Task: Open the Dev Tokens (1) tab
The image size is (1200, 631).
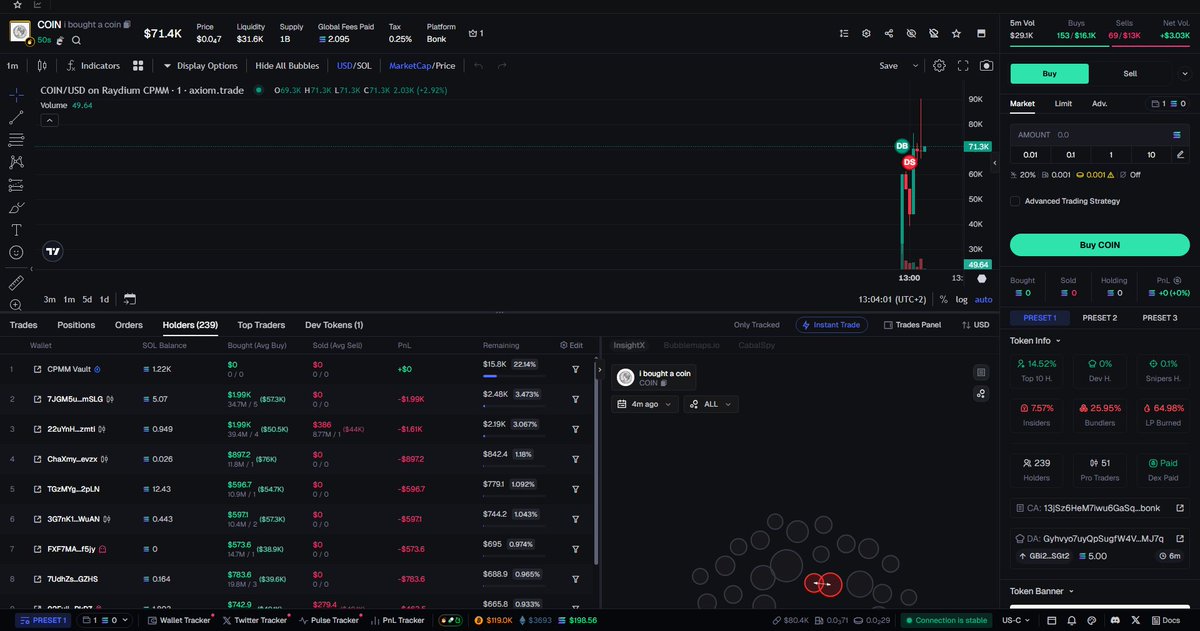Action: [334, 325]
